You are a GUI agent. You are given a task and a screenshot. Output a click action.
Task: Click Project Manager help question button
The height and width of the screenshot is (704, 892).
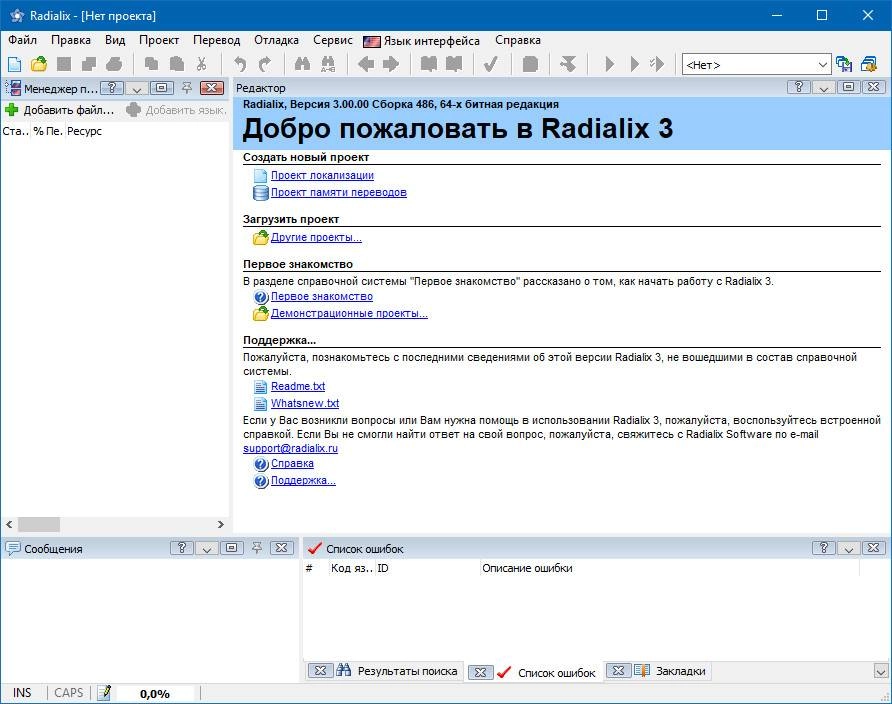(x=112, y=88)
